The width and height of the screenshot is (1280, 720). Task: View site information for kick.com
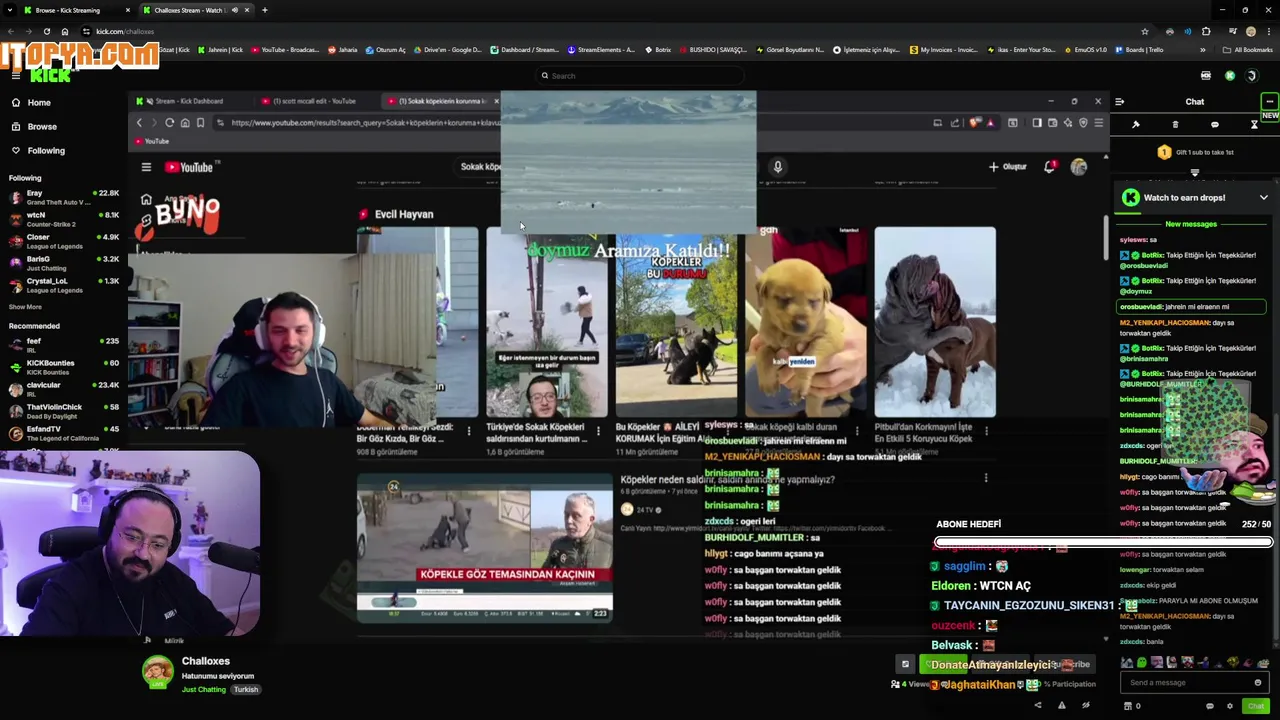[86, 31]
